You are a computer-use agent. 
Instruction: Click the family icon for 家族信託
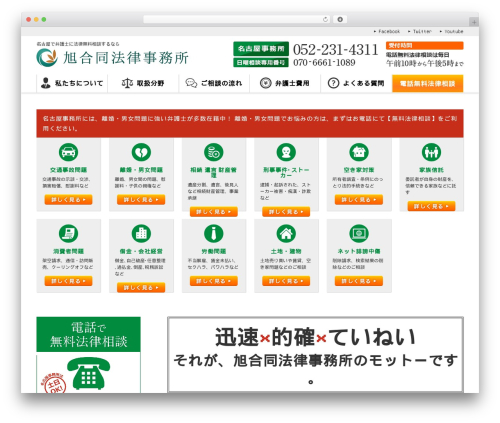click(x=431, y=152)
